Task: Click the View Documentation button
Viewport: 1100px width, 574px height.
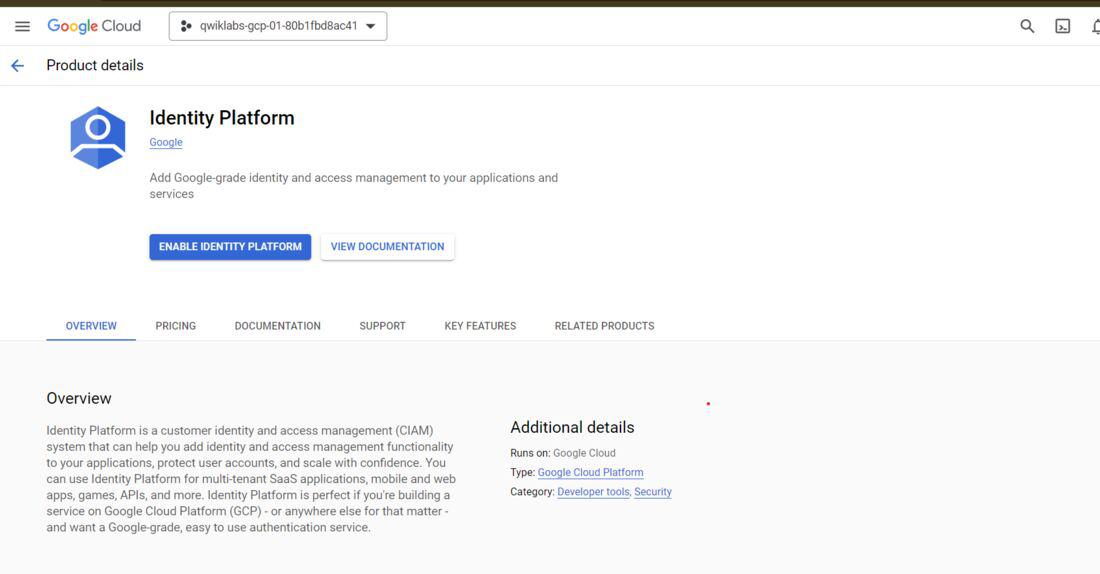Action: pyautogui.click(x=387, y=247)
